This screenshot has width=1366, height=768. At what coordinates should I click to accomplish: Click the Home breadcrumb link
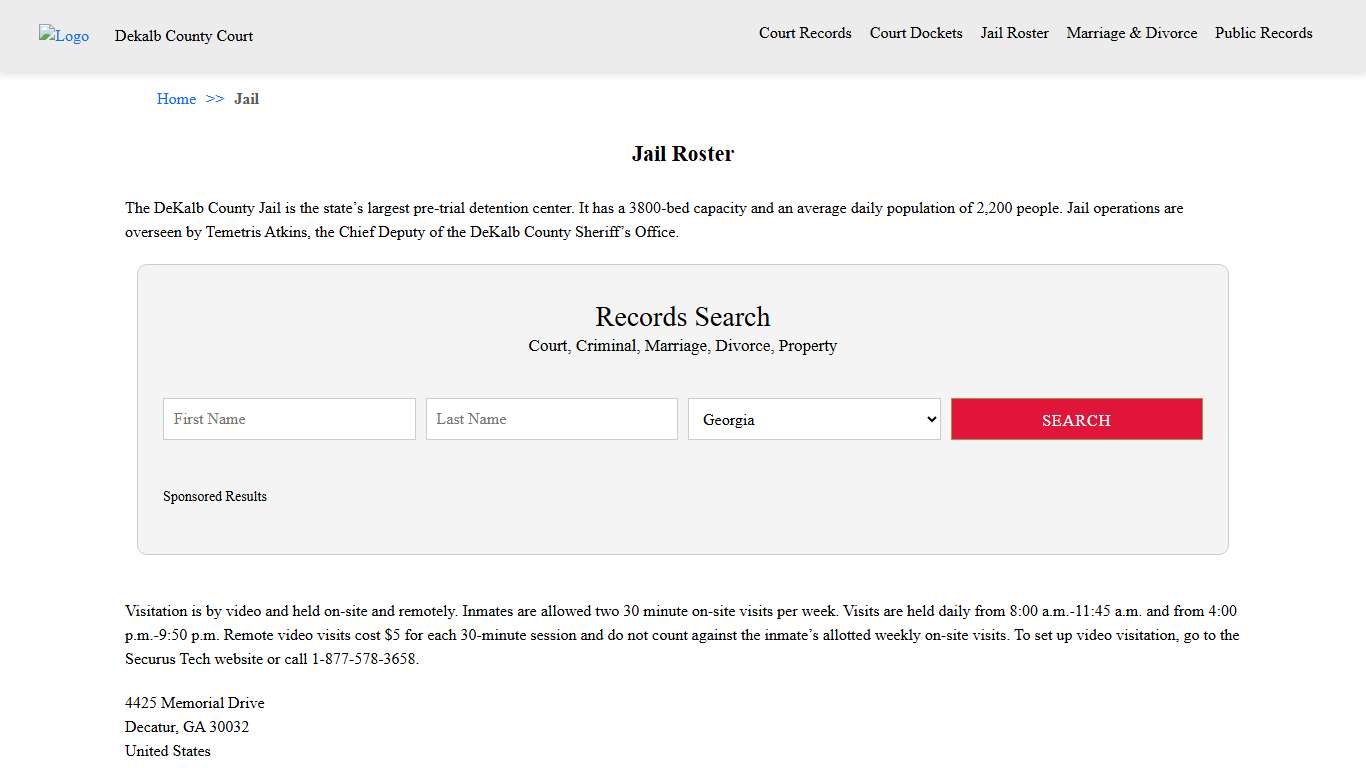click(176, 99)
